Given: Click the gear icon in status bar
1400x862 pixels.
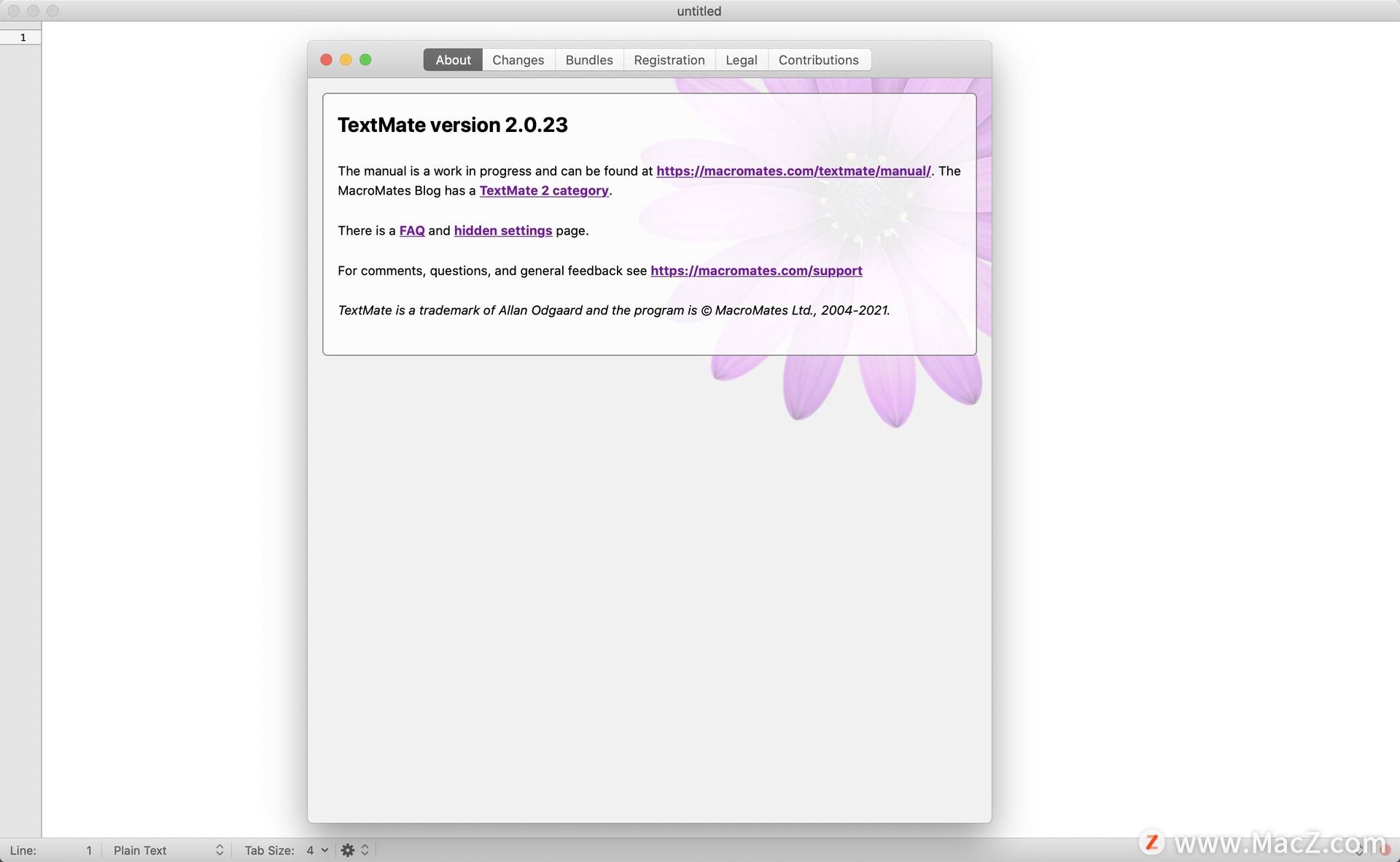Looking at the screenshot, I should pyautogui.click(x=348, y=850).
